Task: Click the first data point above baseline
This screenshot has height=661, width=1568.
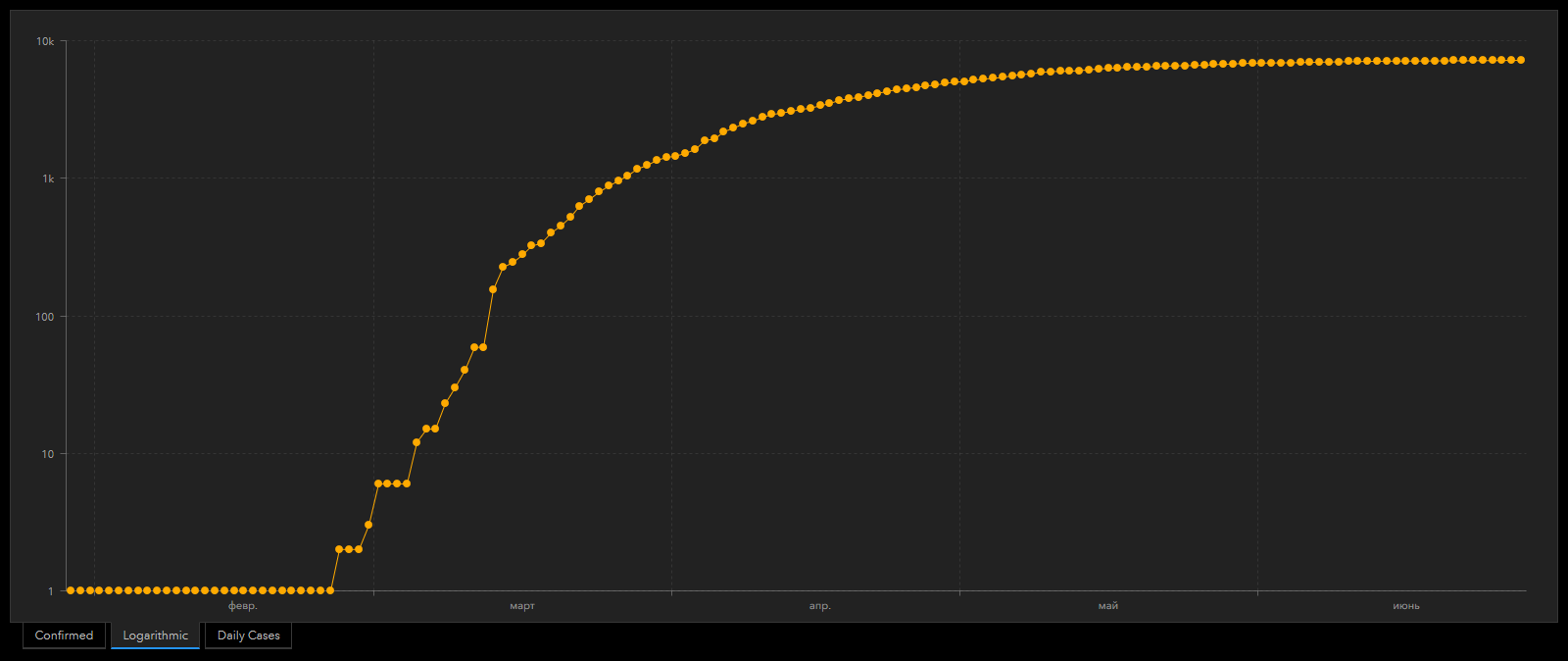Action: pyautogui.click(x=339, y=549)
